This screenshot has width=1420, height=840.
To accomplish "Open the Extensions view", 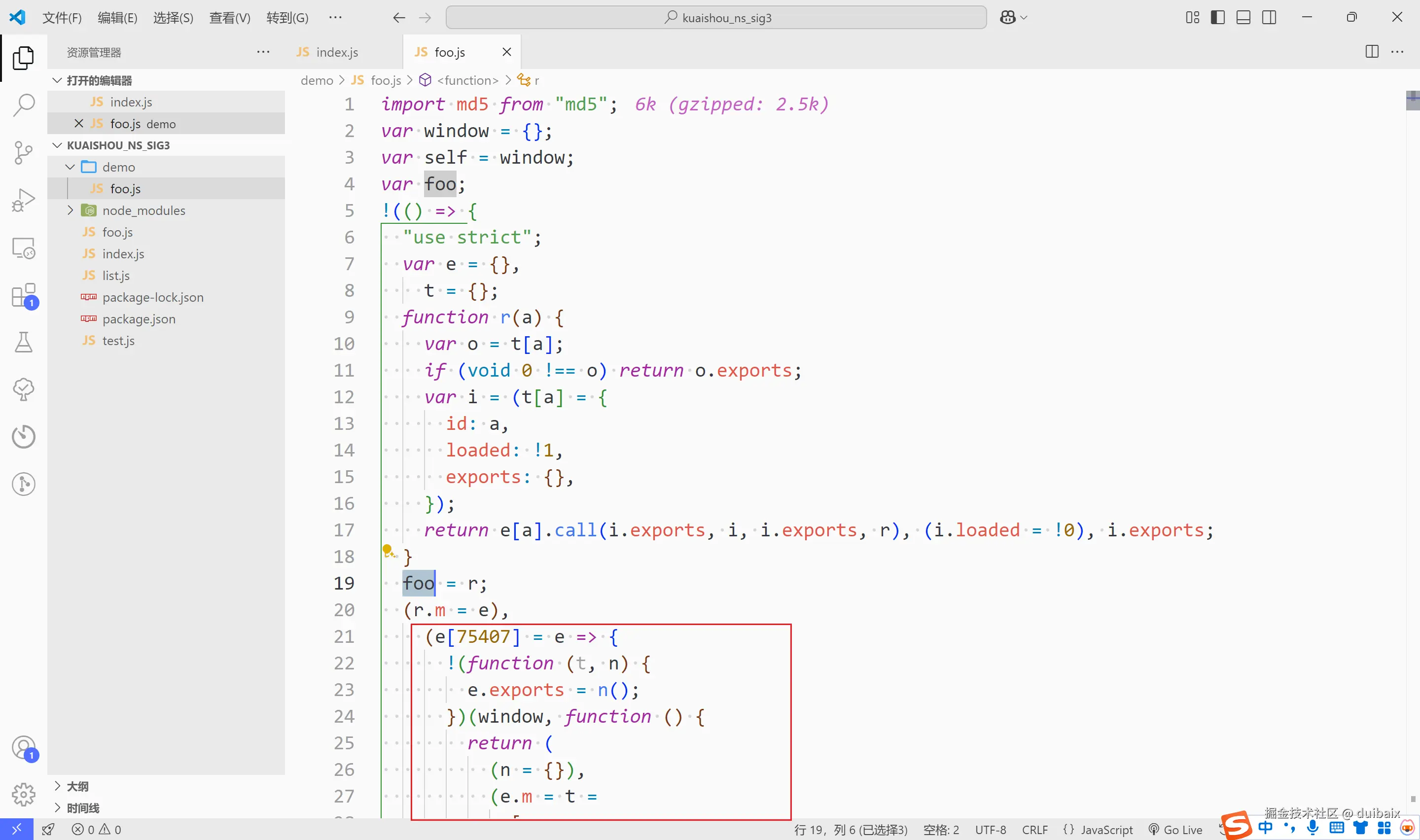I will coord(23,295).
